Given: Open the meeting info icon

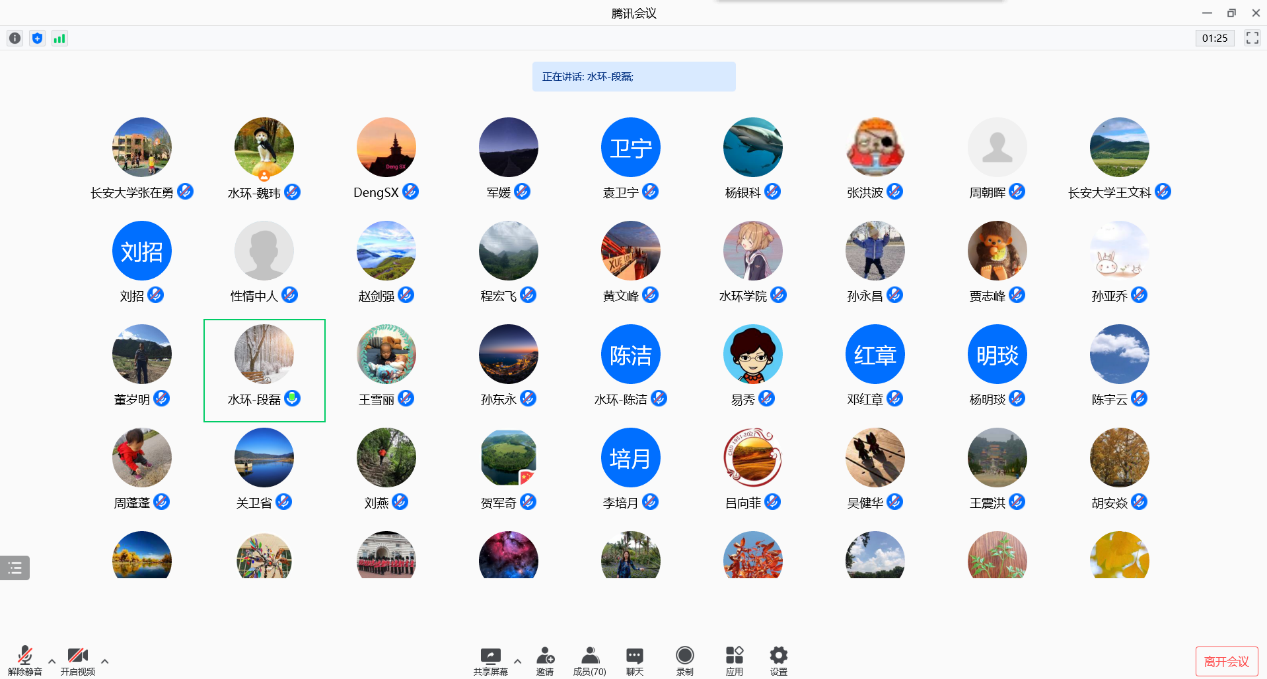Looking at the screenshot, I should 15,38.
